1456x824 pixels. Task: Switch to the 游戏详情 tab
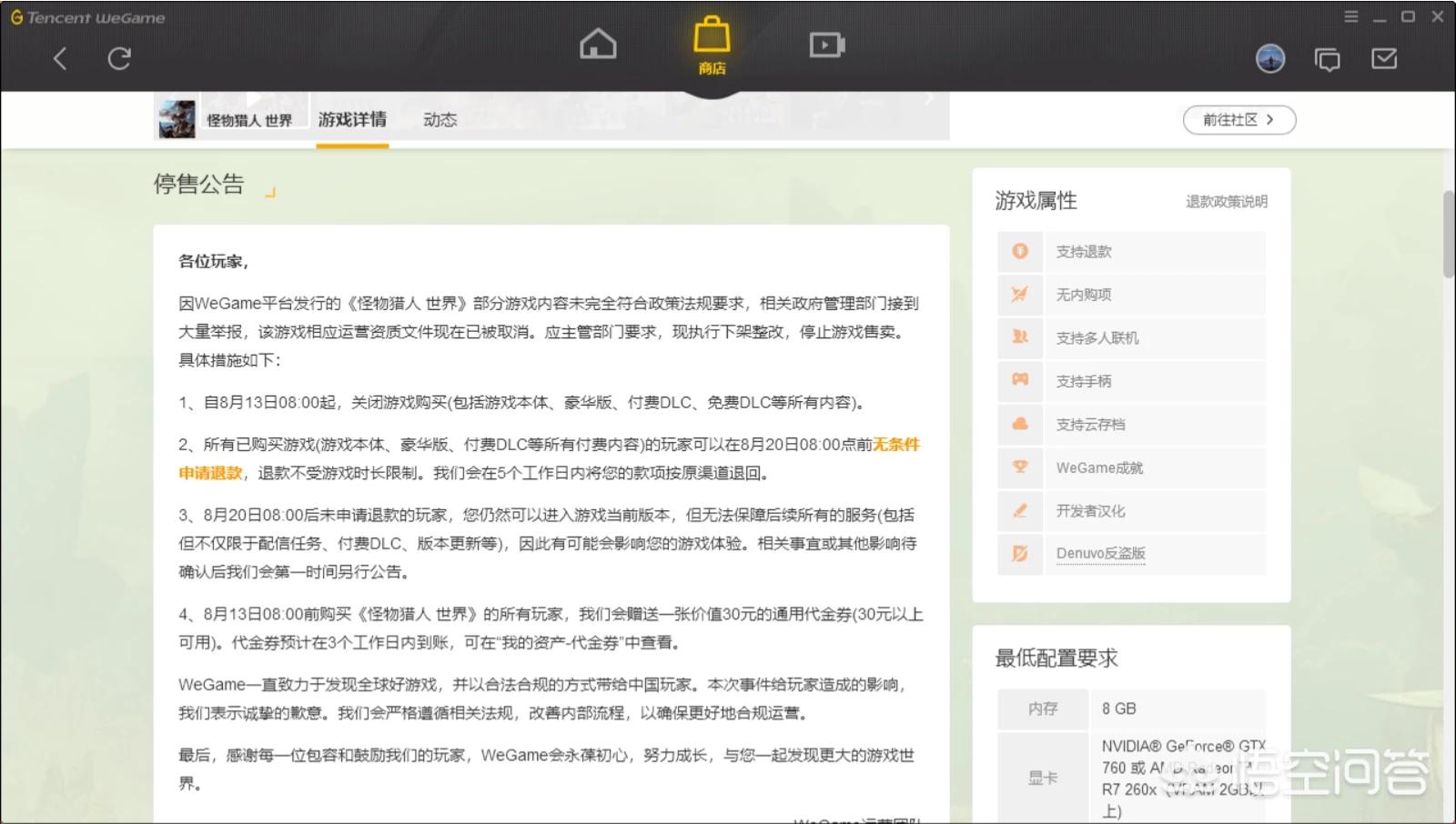pos(352,120)
